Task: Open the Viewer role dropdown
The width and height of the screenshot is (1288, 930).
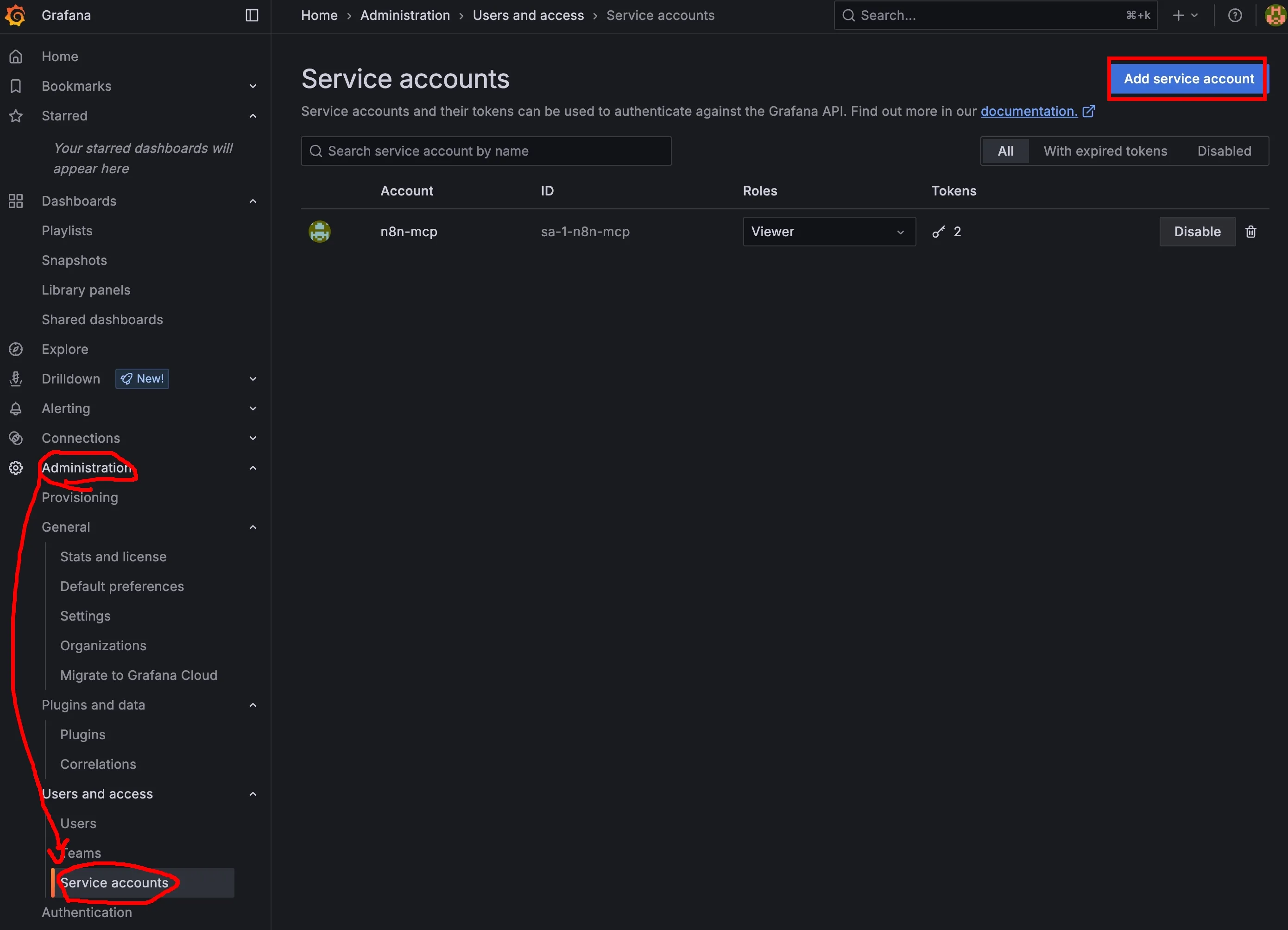Action: [x=829, y=232]
